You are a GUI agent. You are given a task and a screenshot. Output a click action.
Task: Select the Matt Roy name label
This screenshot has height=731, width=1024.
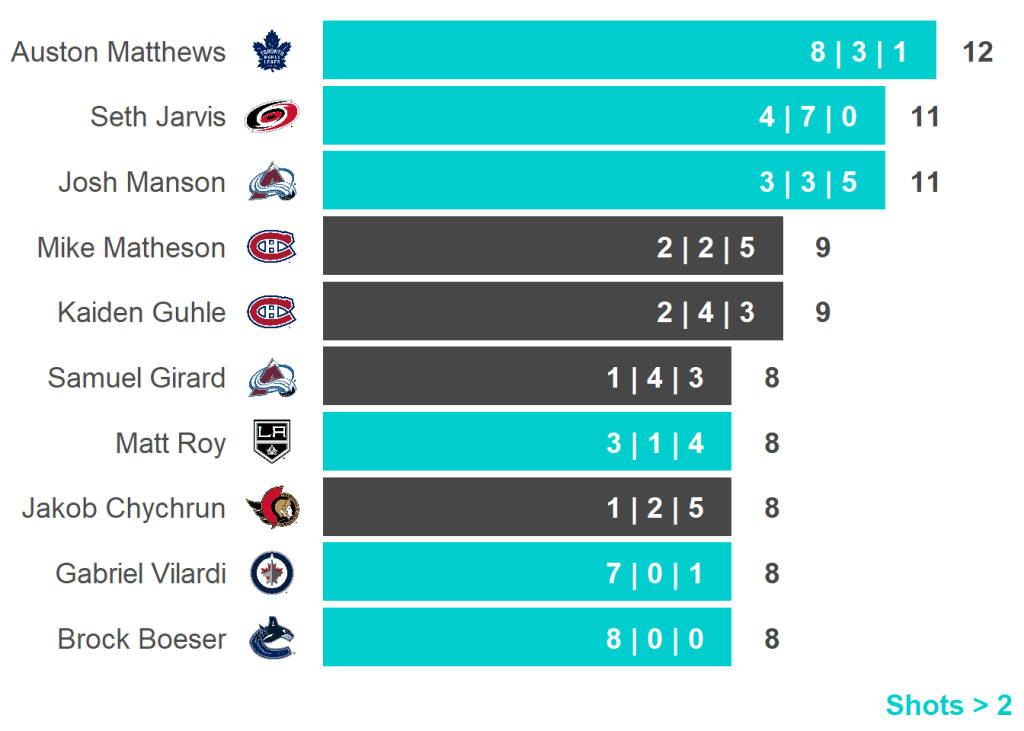(x=170, y=443)
